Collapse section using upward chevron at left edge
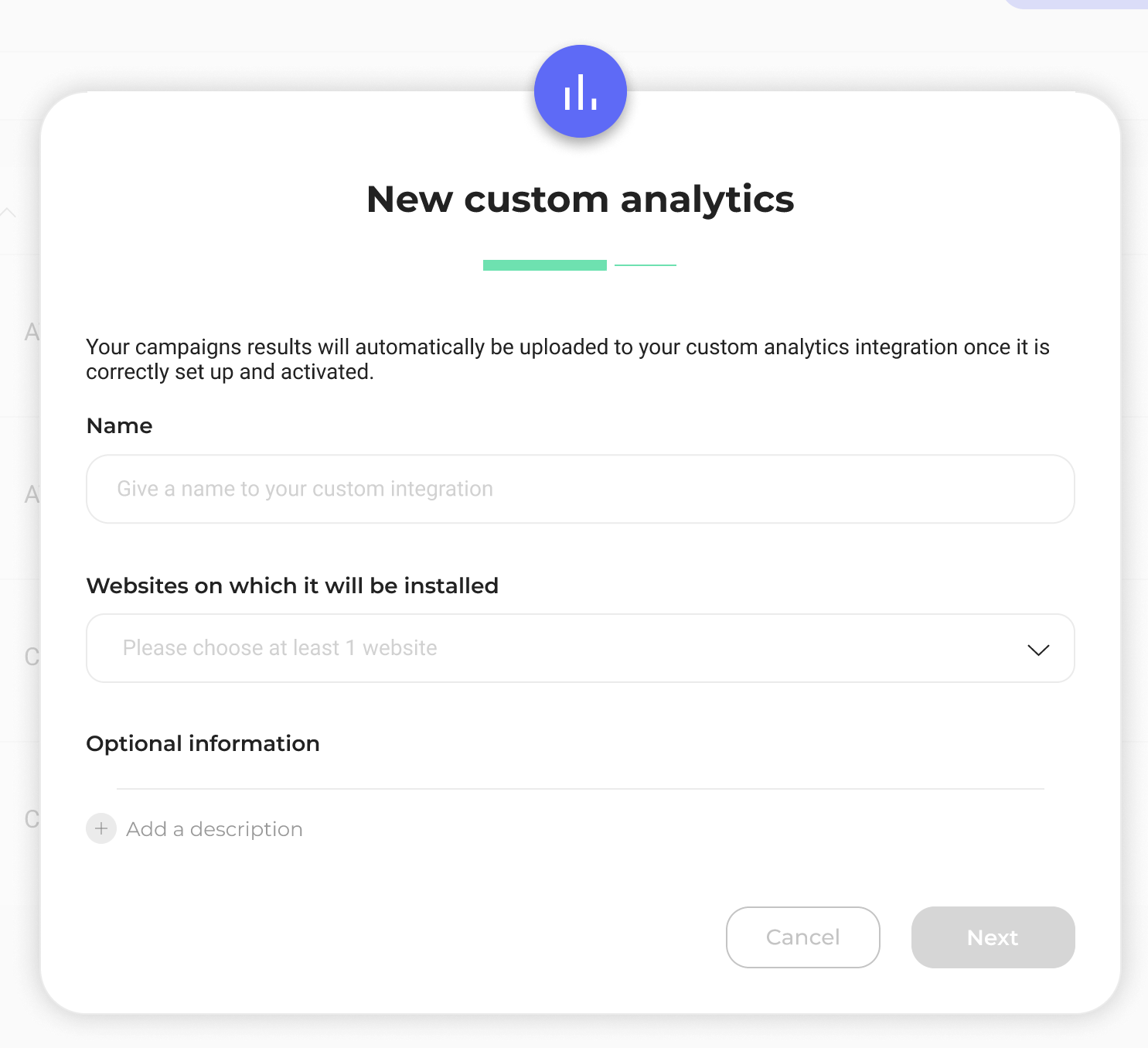The width and height of the screenshot is (1148, 1048). pyautogui.click(x=9, y=212)
